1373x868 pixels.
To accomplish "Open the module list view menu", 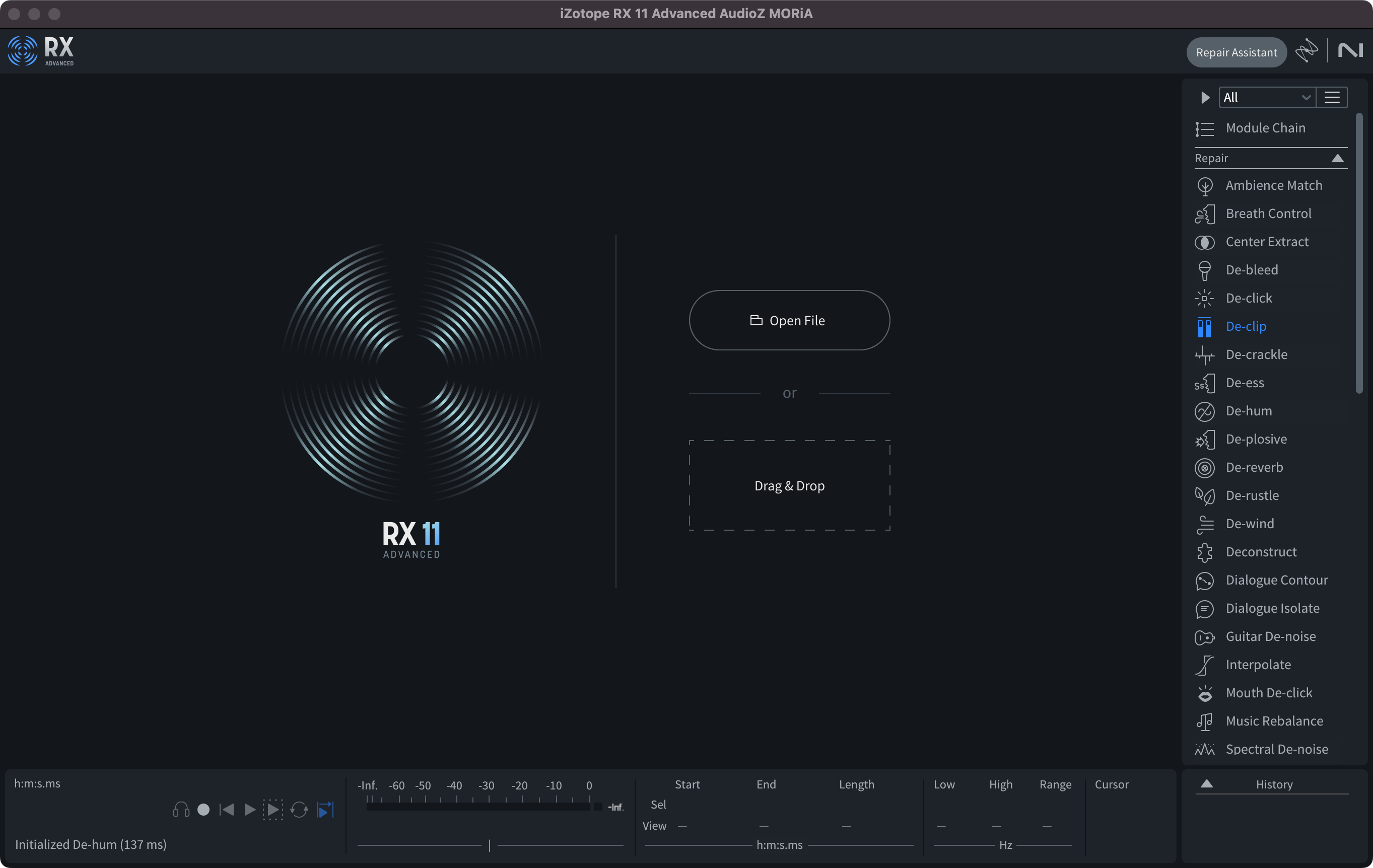I will [x=1332, y=98].
